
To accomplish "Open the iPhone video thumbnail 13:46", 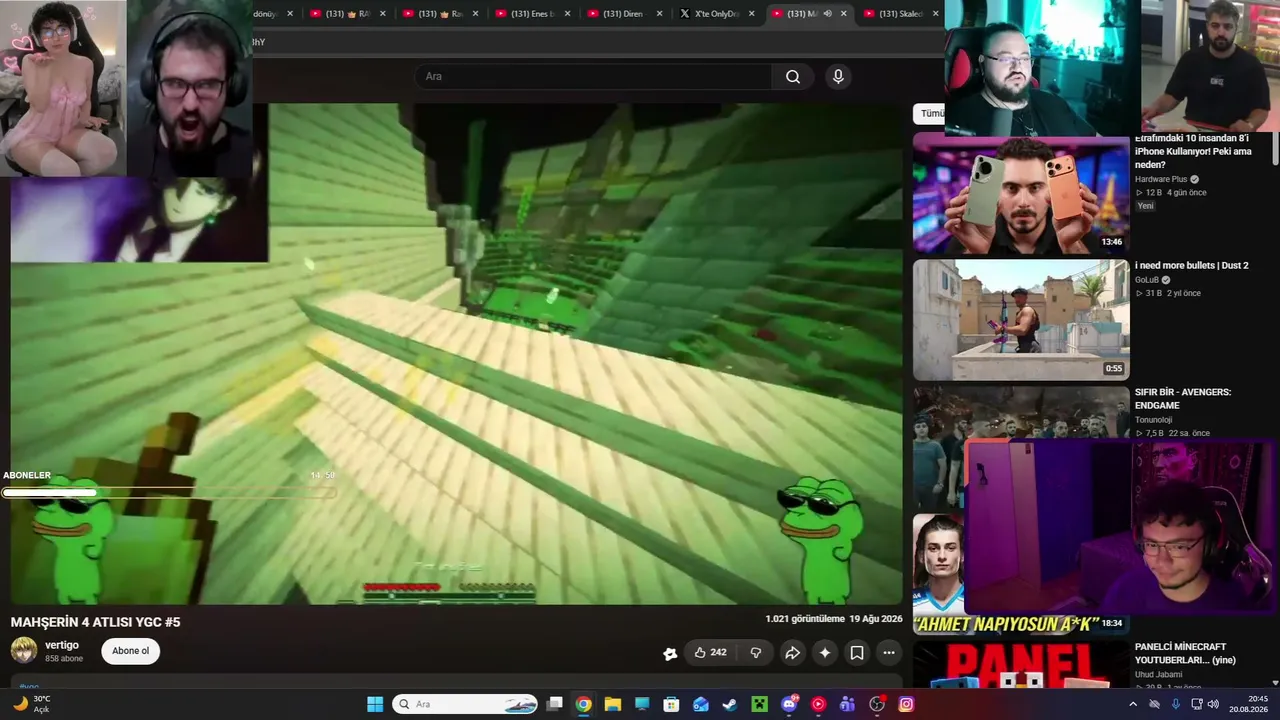I will [1021, 193].
